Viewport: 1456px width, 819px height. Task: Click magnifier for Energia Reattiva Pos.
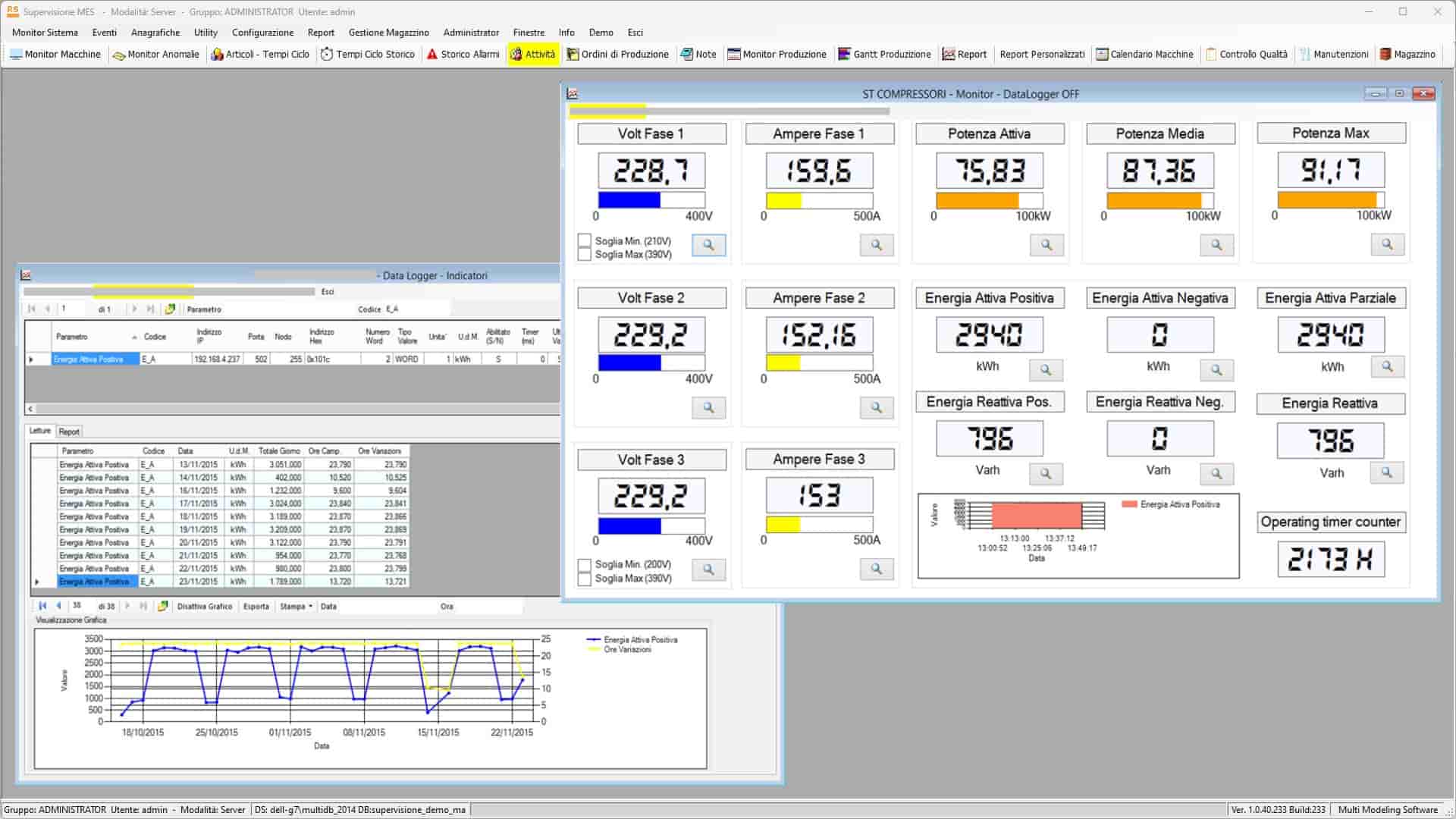[1046, 474]
